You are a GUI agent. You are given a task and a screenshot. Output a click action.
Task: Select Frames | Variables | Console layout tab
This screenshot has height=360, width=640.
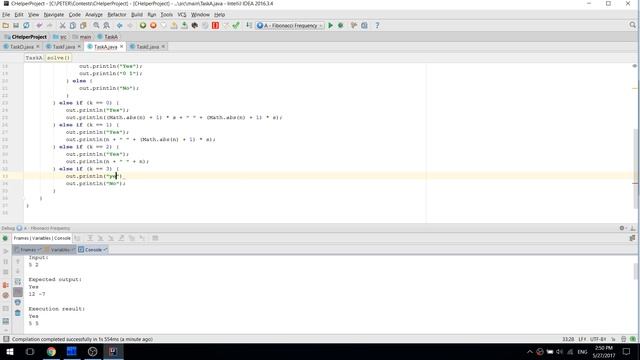(x=42, y=238)
